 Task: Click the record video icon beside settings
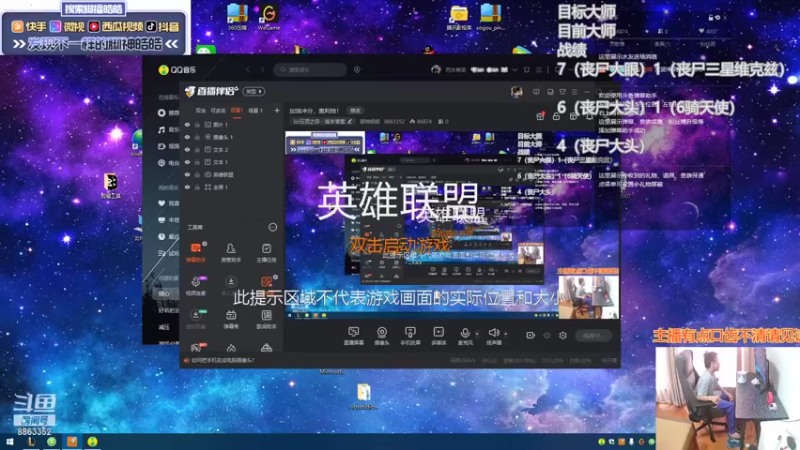531,335
